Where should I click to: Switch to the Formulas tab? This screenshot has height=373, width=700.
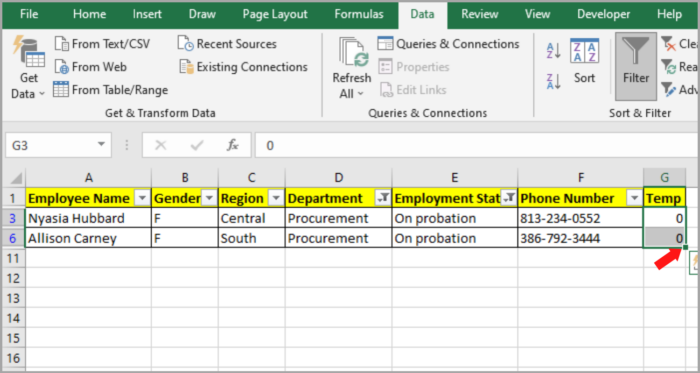(x=359, y=14)
